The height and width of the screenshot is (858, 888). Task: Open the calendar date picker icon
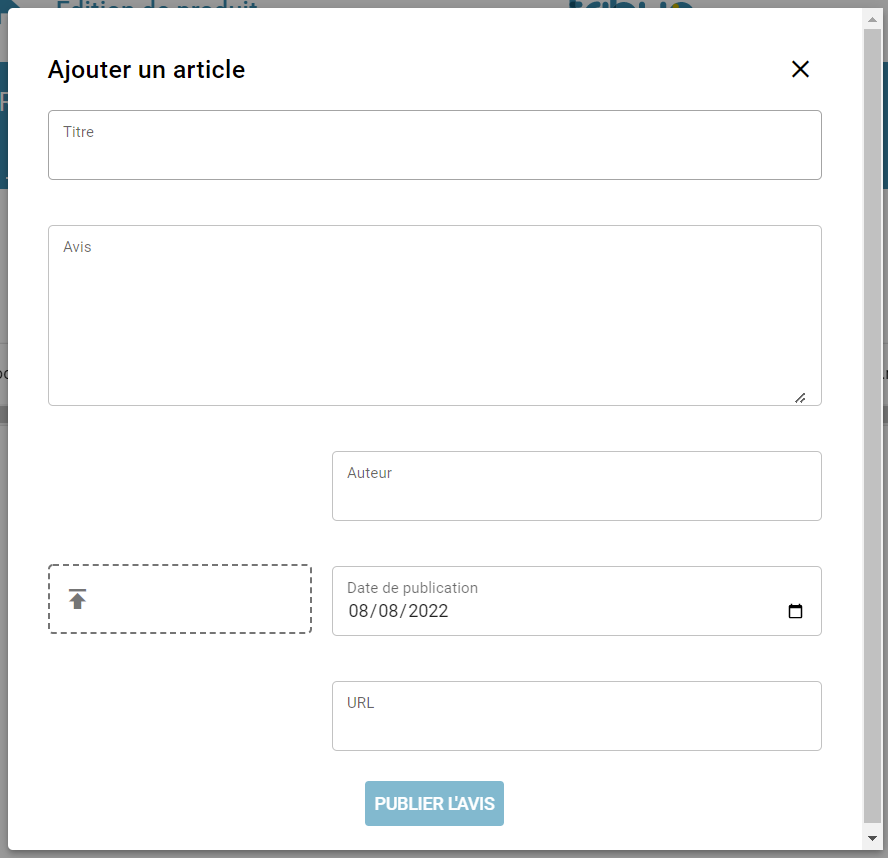[x=796, y=610]
